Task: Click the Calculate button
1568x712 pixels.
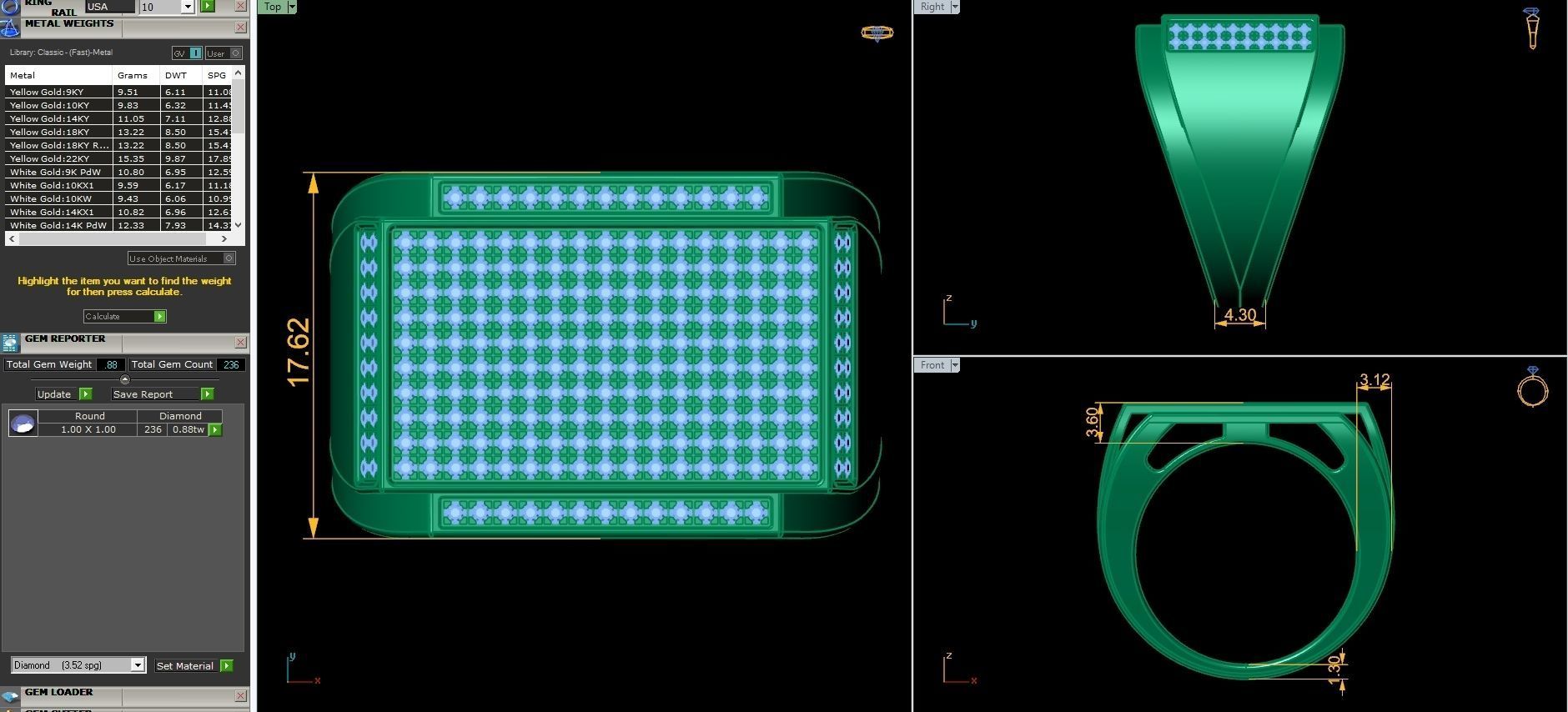Action: click(119, 316)
